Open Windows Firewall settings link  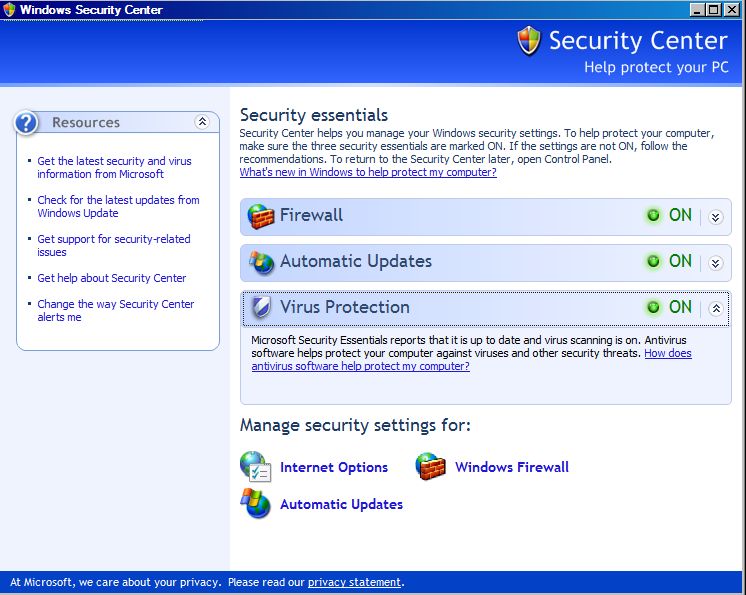pyautogui.click(x=512, y=467)
